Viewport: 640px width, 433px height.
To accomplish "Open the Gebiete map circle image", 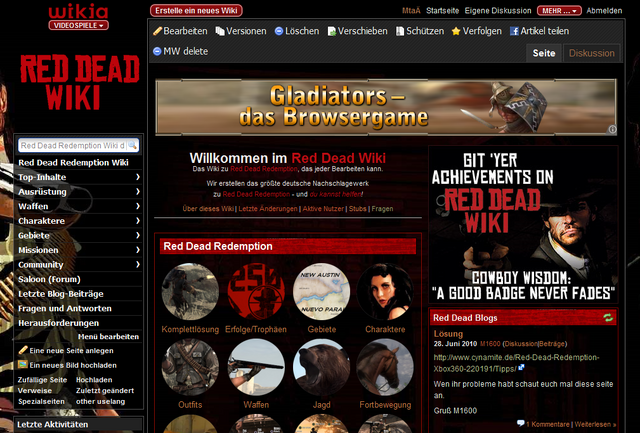I will click(x=322, y=291).
